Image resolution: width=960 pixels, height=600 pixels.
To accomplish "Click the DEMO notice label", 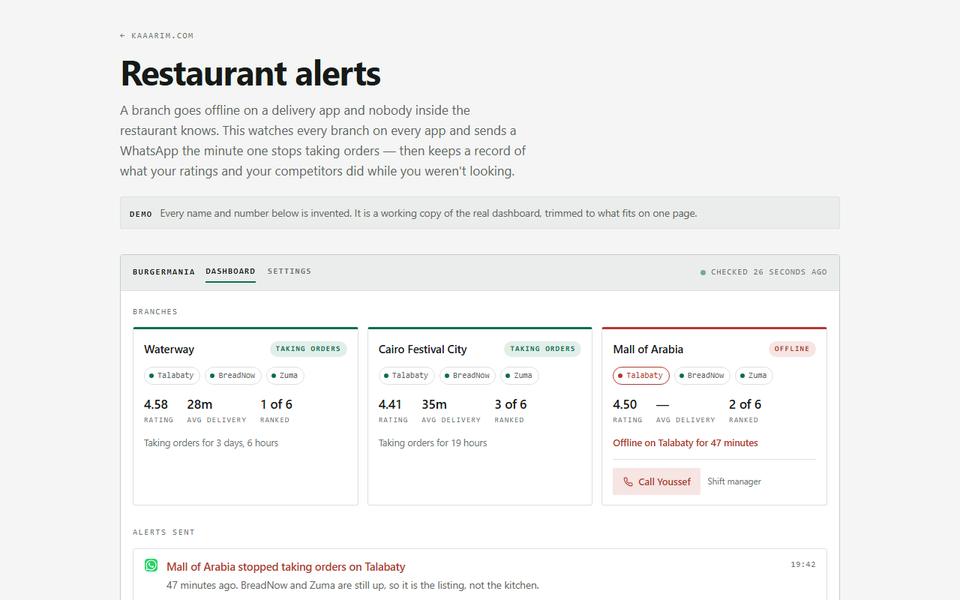I will [x=141, y=214].
